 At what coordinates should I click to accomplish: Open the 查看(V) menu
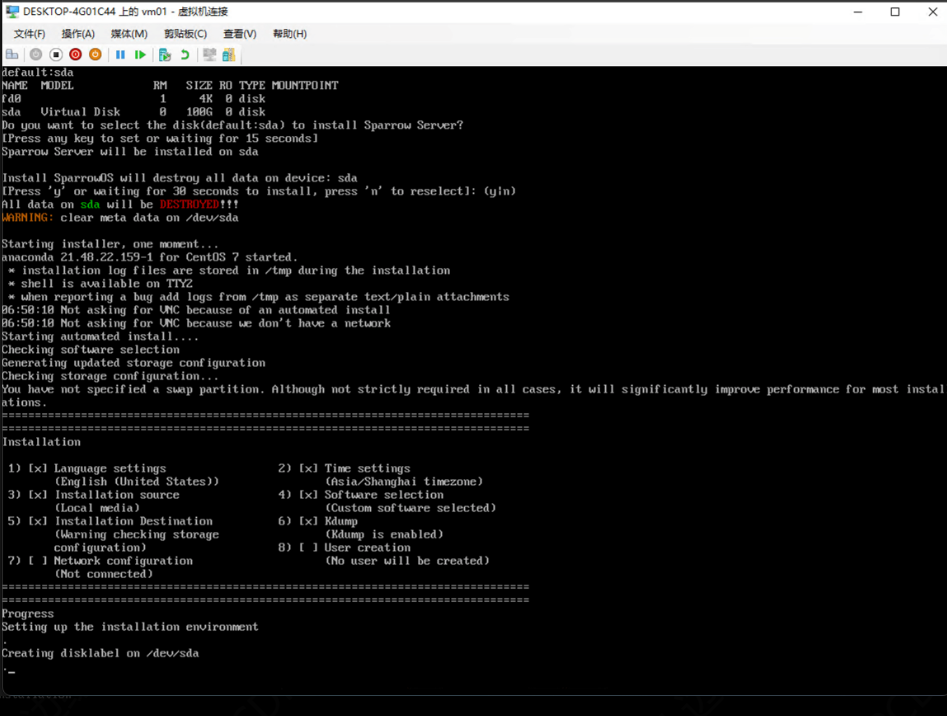coord(240,34)
